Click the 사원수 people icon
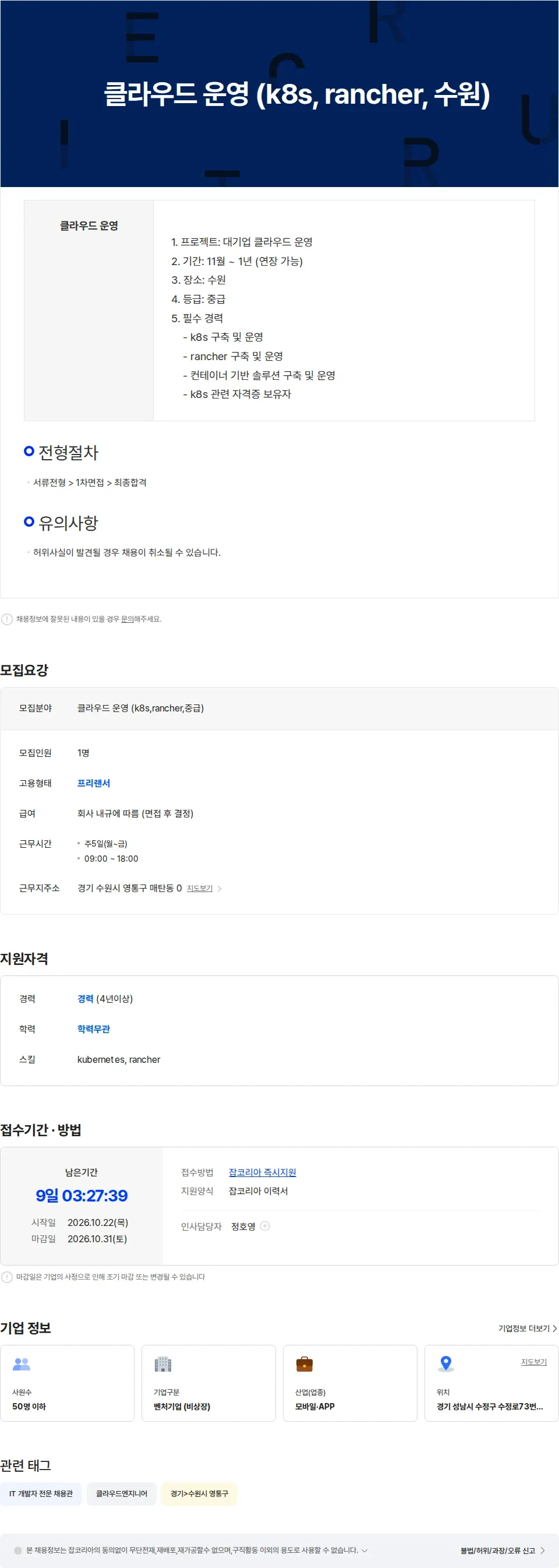559x1568 pixels. pos(22,1364)
